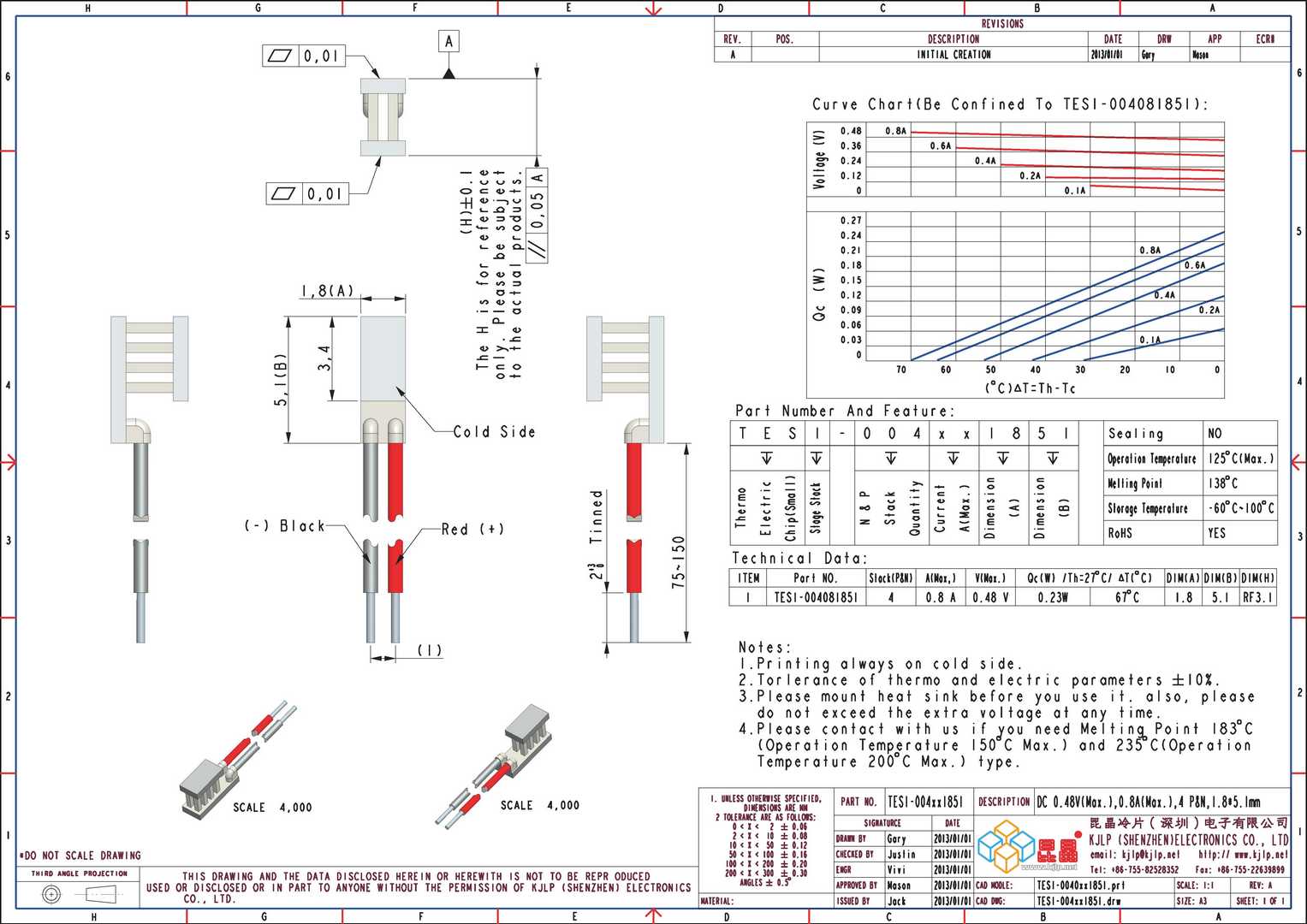1307x924 pixels.
Task: Click the MATERIAL: field
Action: click(x=766, y=900)
